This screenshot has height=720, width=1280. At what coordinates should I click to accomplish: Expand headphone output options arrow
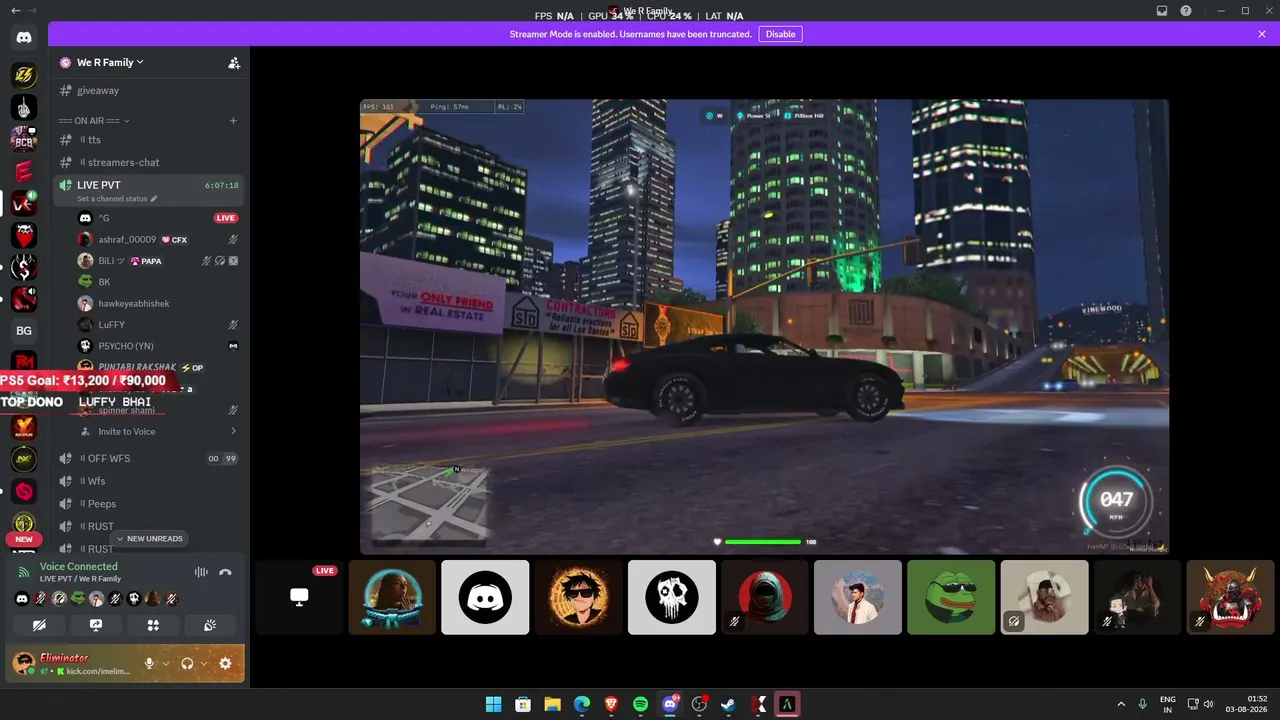[203, 663]
